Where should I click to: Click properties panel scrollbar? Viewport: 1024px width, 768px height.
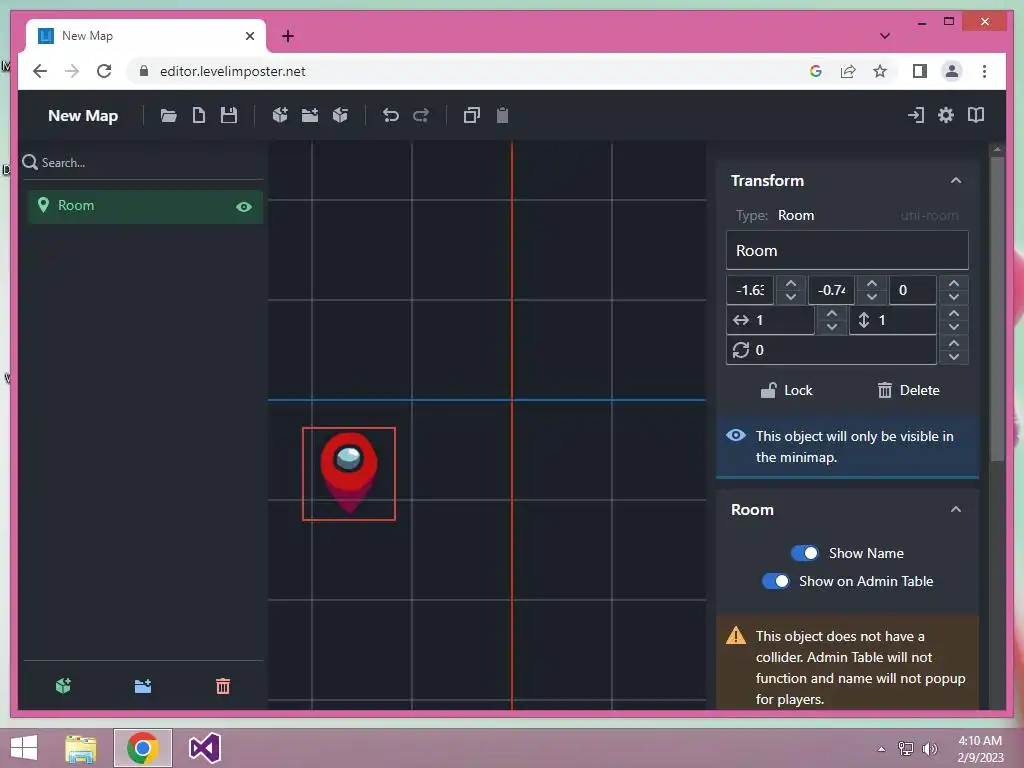[997, 307]
